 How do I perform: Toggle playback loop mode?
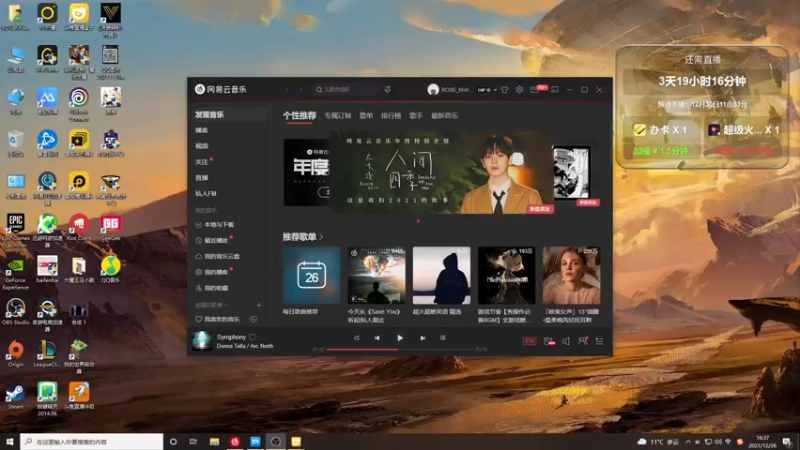pyautogui.click(x=357, y=338)
